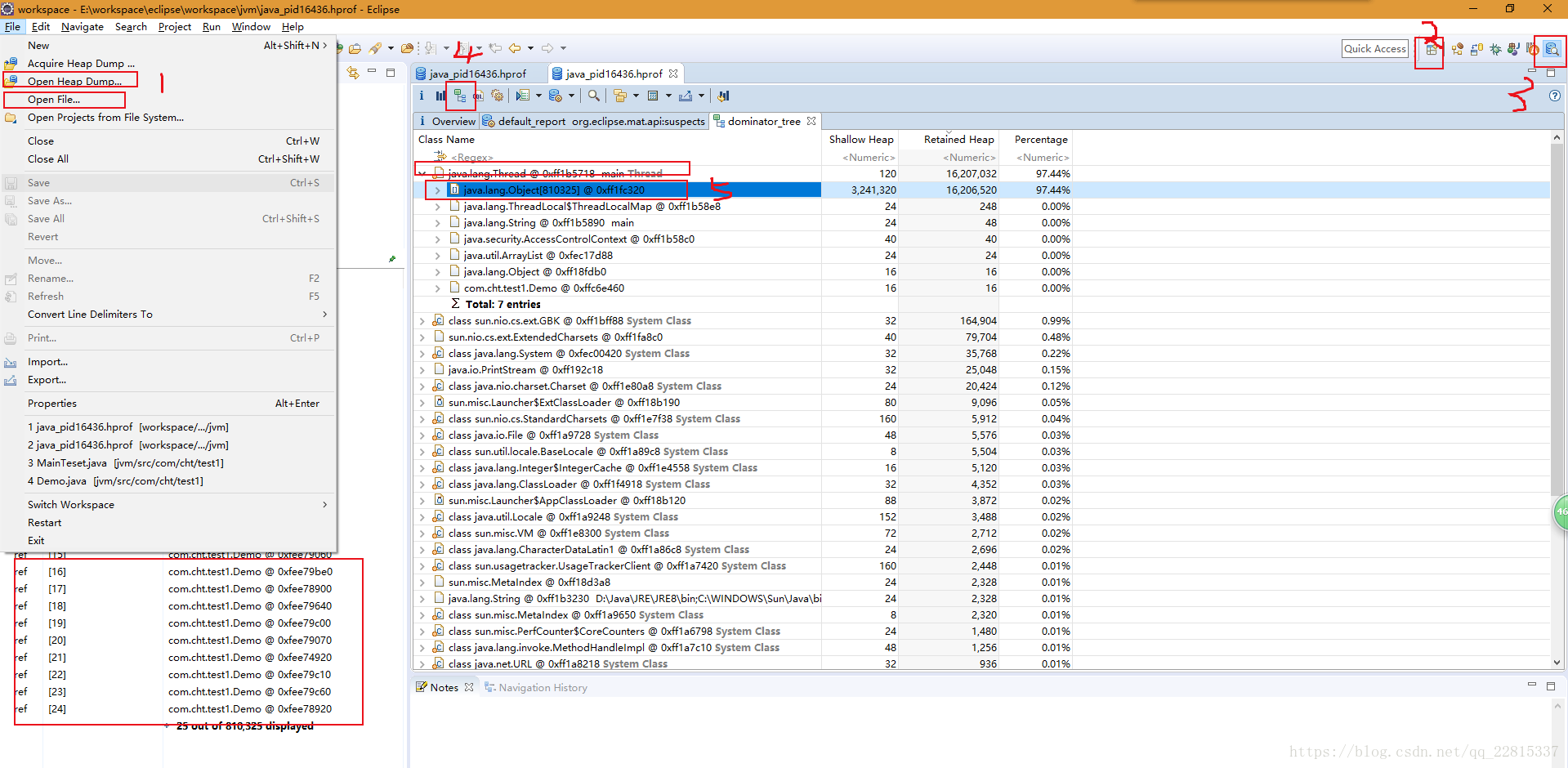Click the Open Perspective icon

click(1431, 49)
